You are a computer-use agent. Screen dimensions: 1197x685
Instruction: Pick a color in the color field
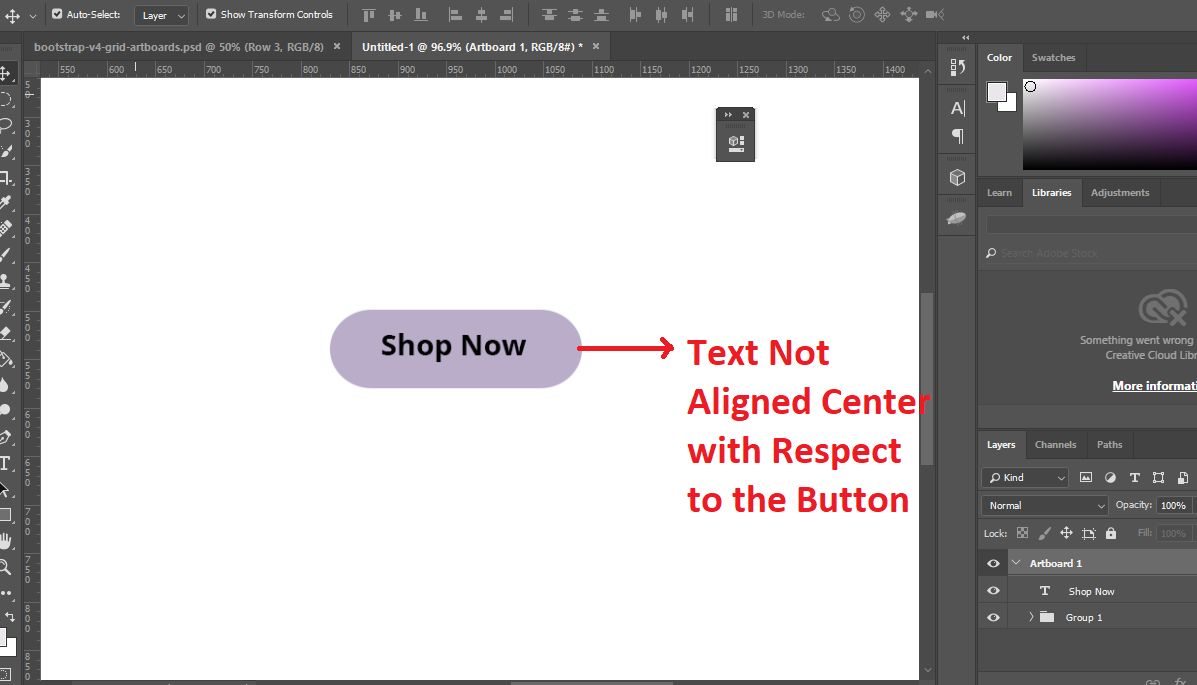[x=1110, y=122]
